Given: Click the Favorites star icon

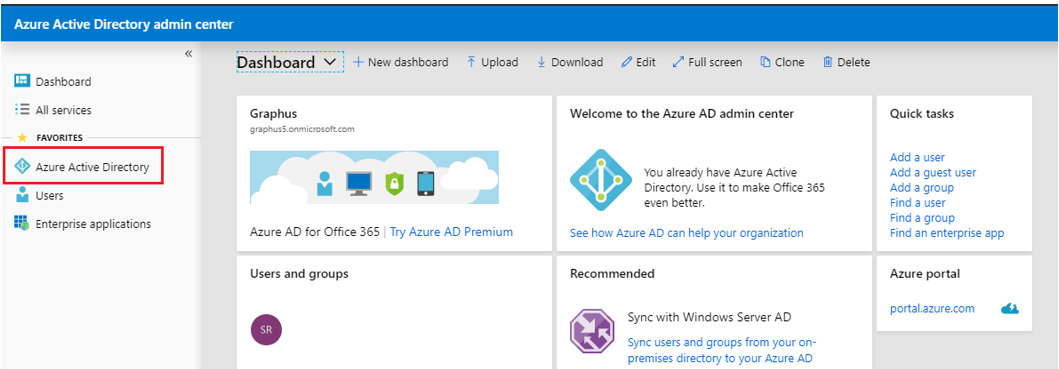Looking at the screenshot, I should click(x=22, y=138).
